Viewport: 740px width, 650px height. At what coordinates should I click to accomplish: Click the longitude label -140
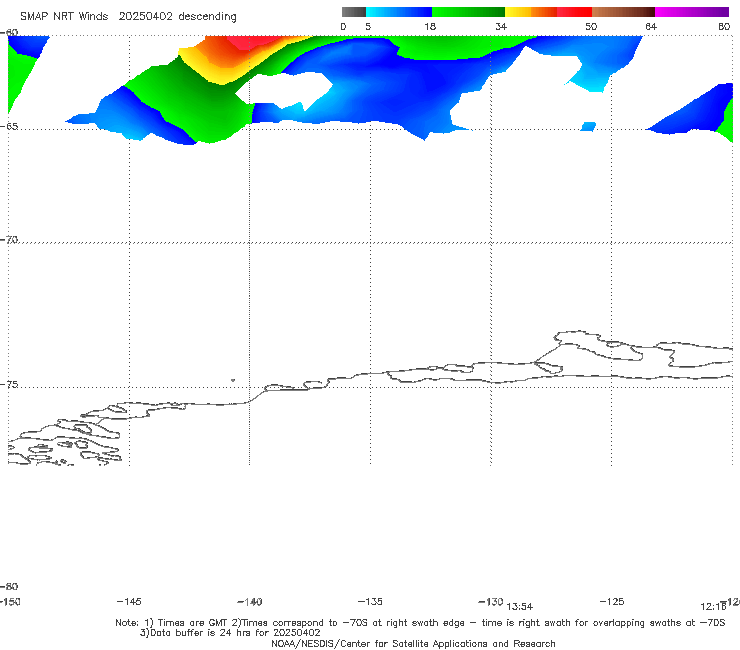coord(250,601)
